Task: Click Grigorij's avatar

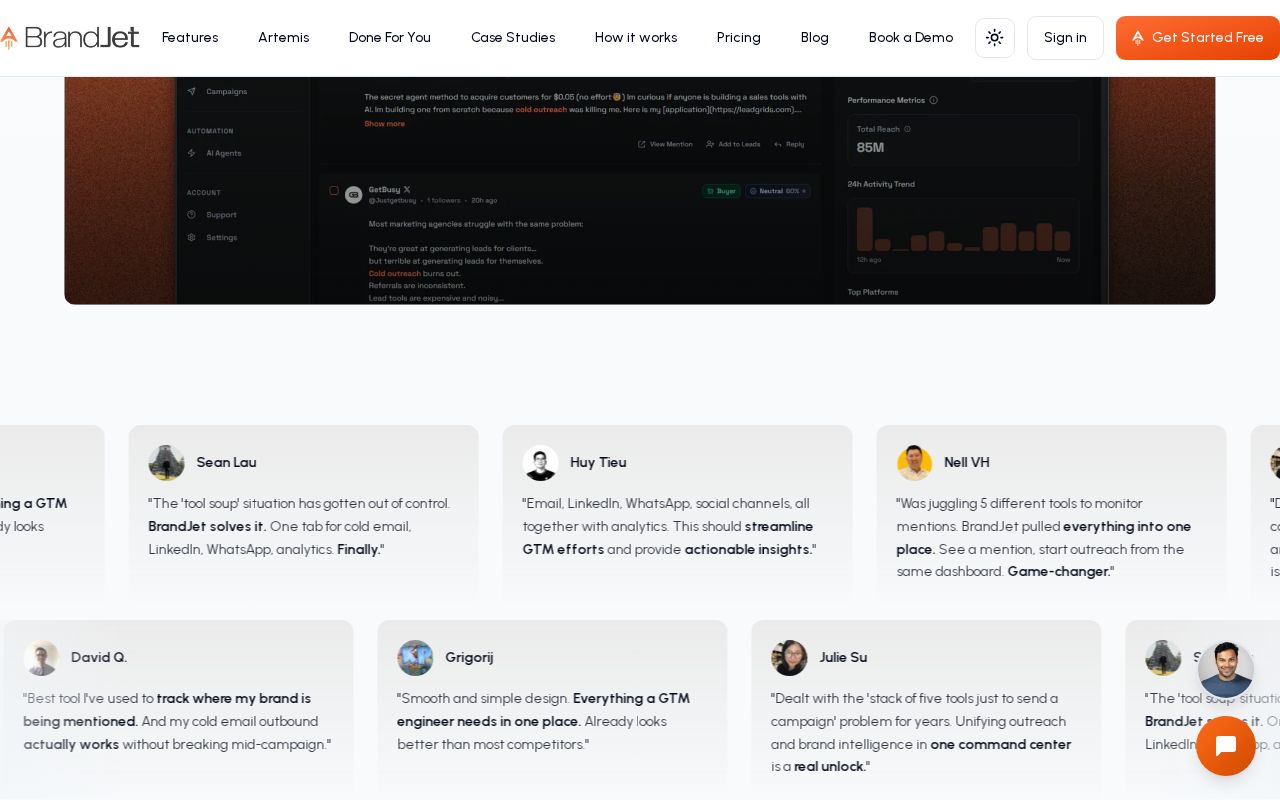Action: (x=415, y=658)
